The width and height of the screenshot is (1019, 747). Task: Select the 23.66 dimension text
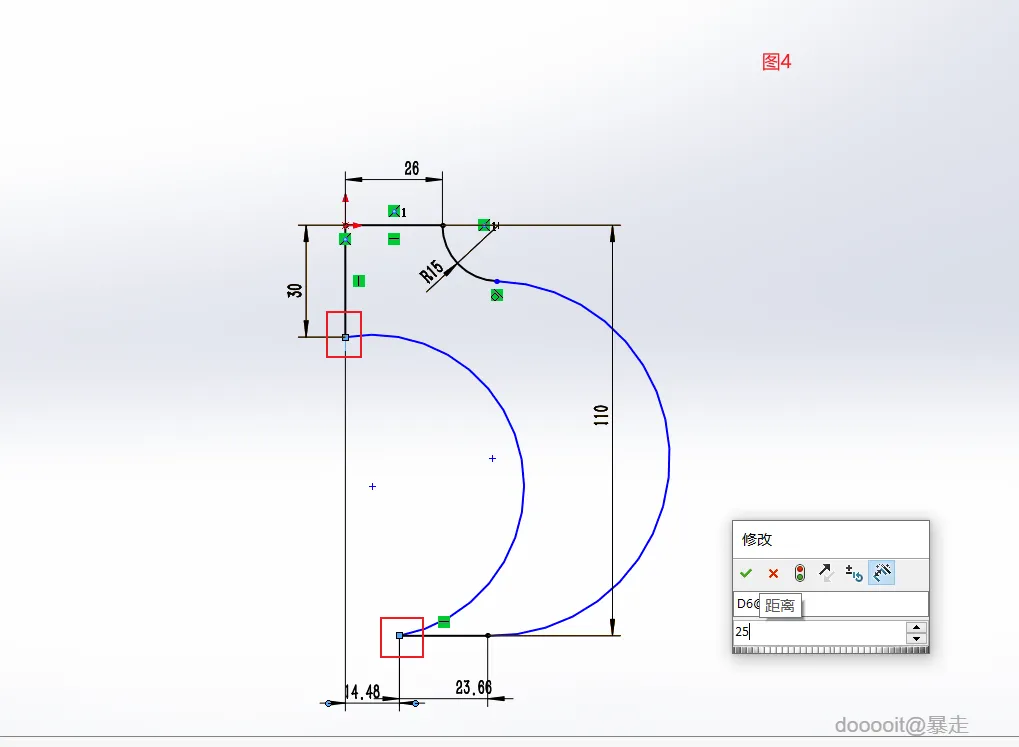pos(474,687)
